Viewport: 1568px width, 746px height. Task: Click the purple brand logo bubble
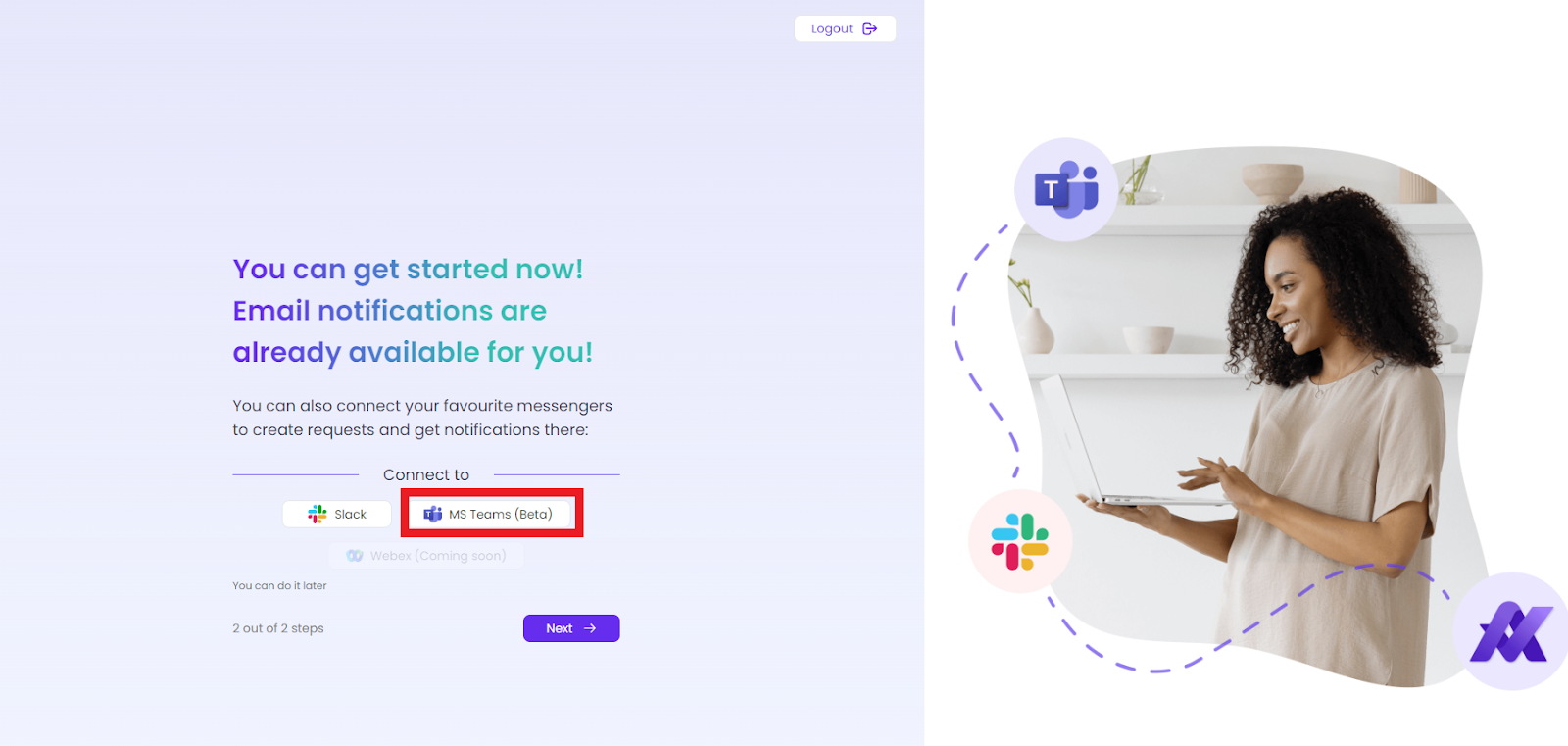coord(1512,631)
